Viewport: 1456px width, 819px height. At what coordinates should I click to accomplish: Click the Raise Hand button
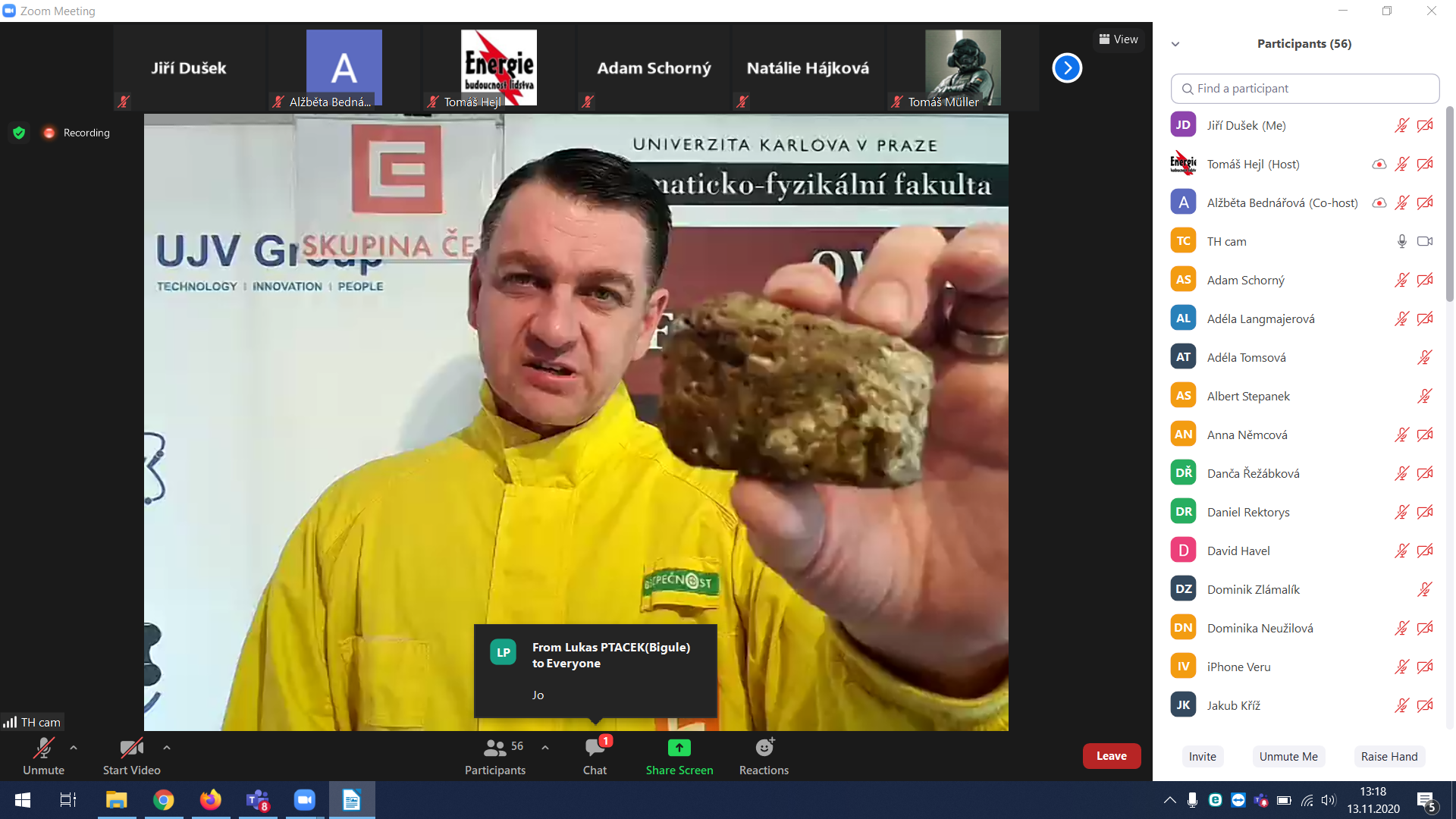[1389, 756]
